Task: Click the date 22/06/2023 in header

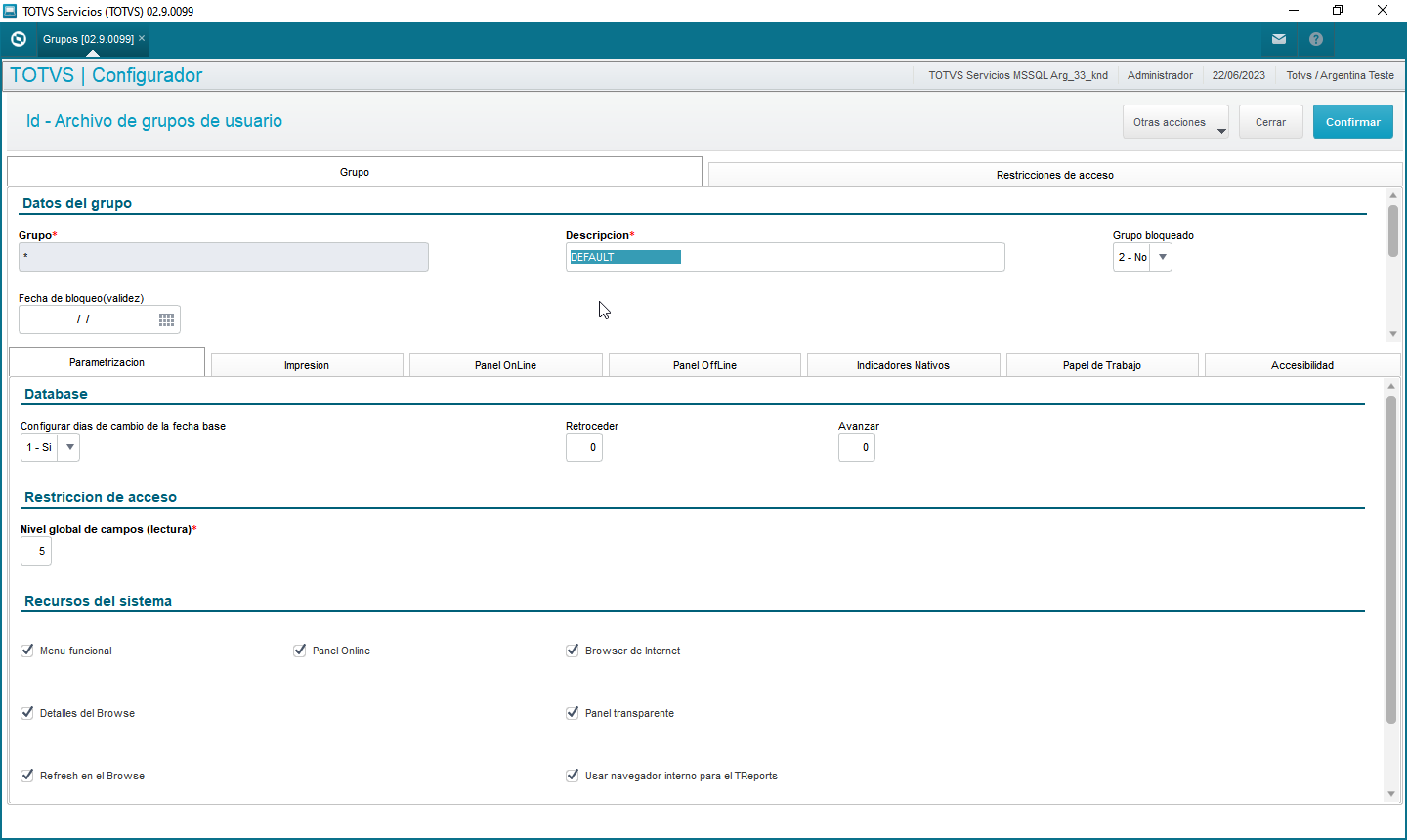Action: [1239, 75]
